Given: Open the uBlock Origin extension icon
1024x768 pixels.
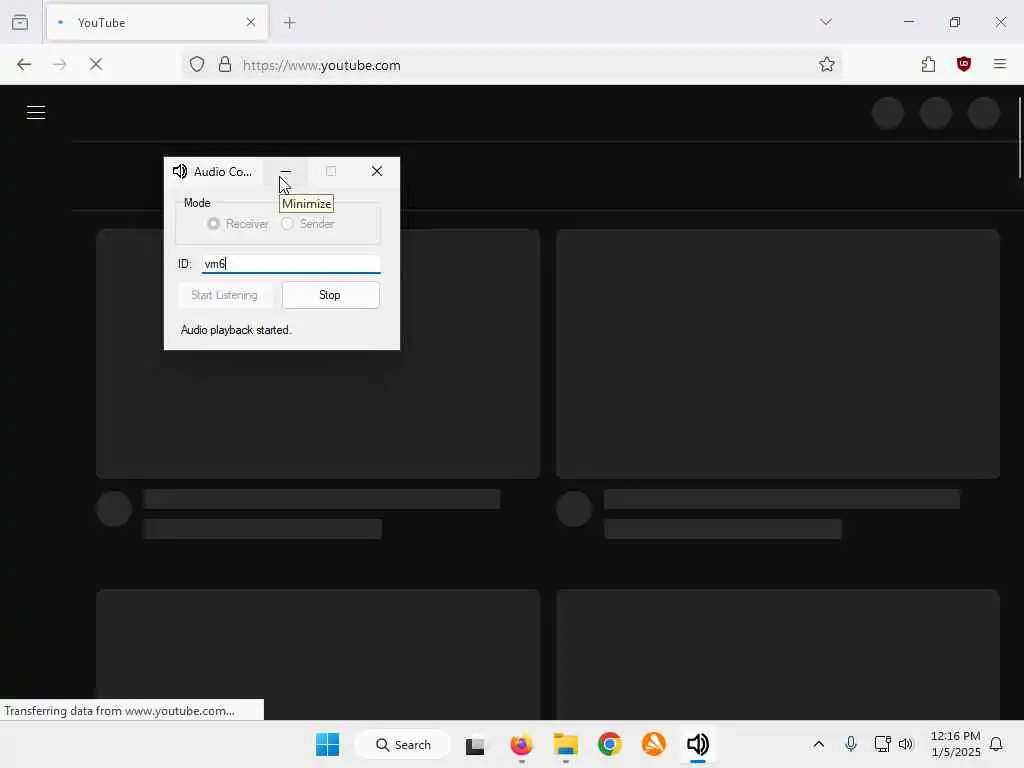Looking at the screenshot, I should [x=964, y=64].
